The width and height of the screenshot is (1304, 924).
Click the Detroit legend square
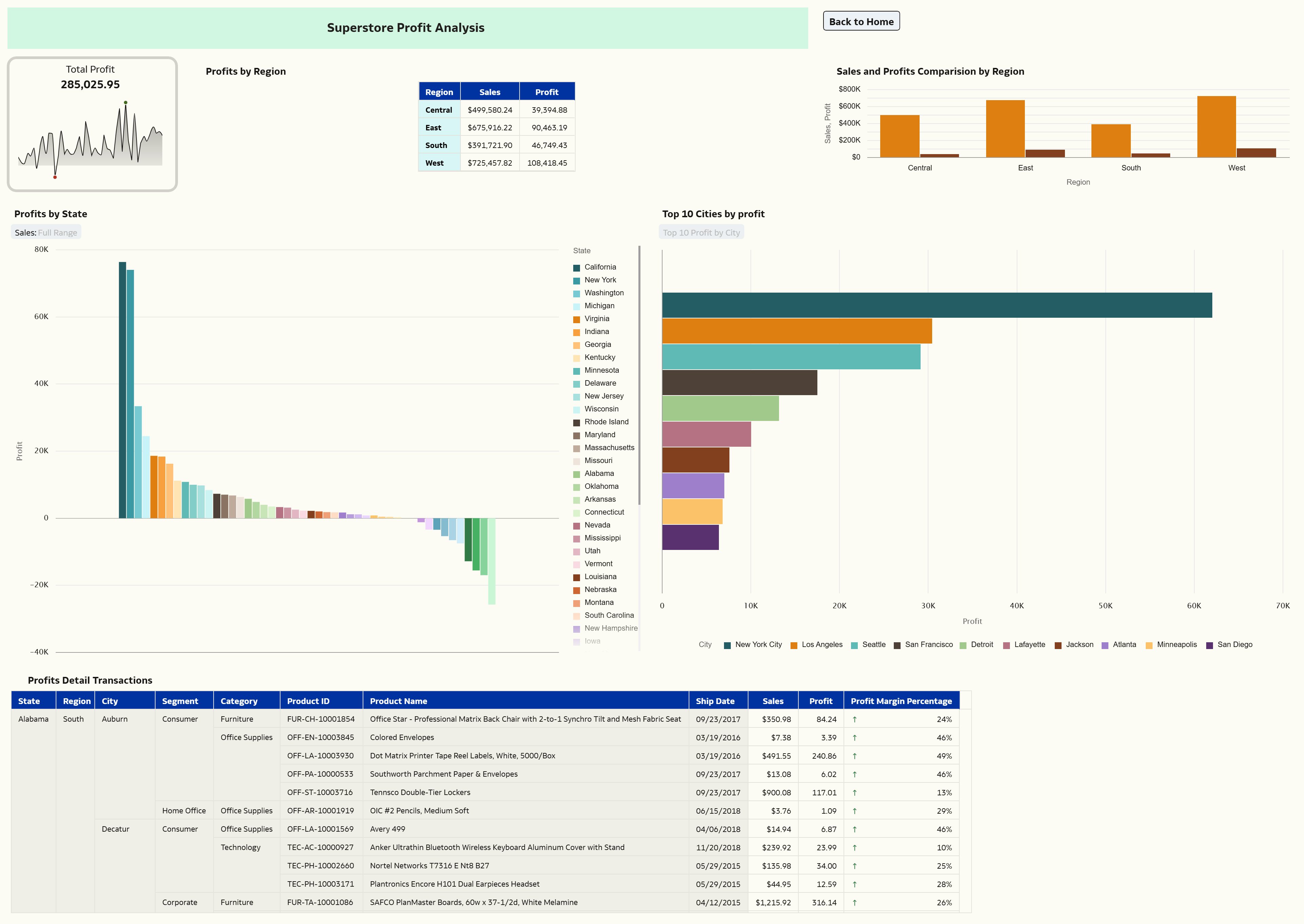coord(962,645)
